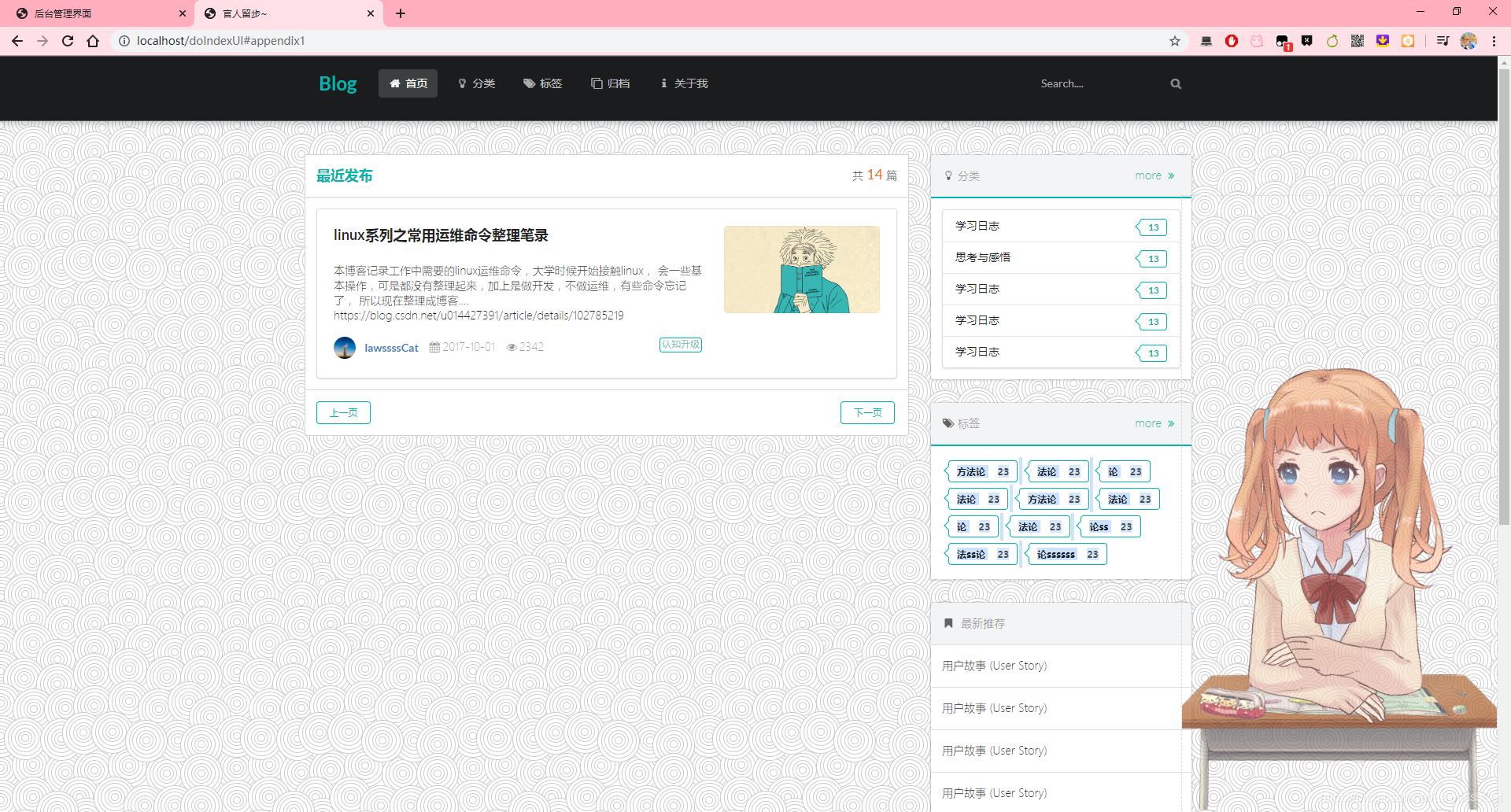This screenshot has height=812, width=1511.
Task: Click the 最近发布 heading
Action: click(x=344, y=175)
